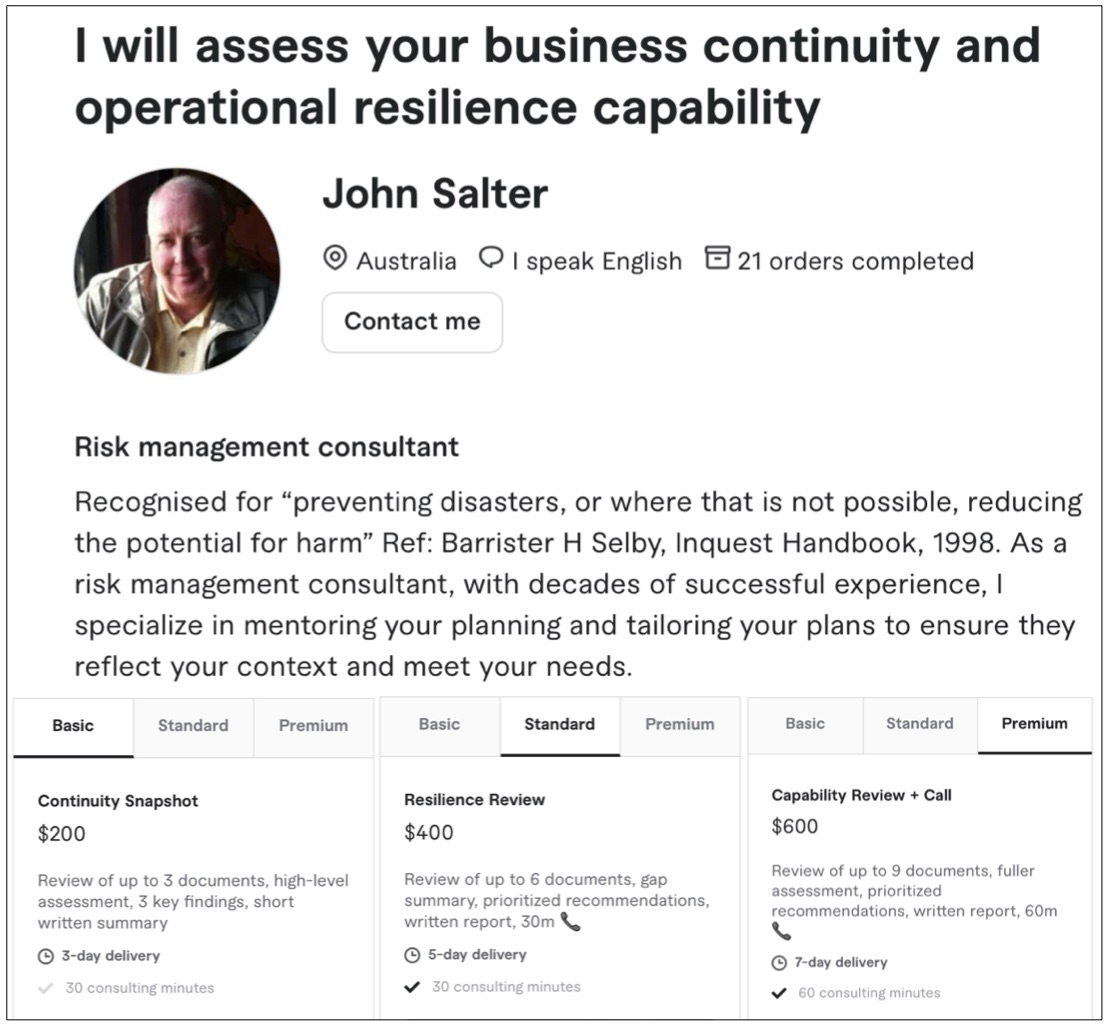1110x1028 pixels.
Task: Open John Salter's profile name link
Action: point(435,194)
